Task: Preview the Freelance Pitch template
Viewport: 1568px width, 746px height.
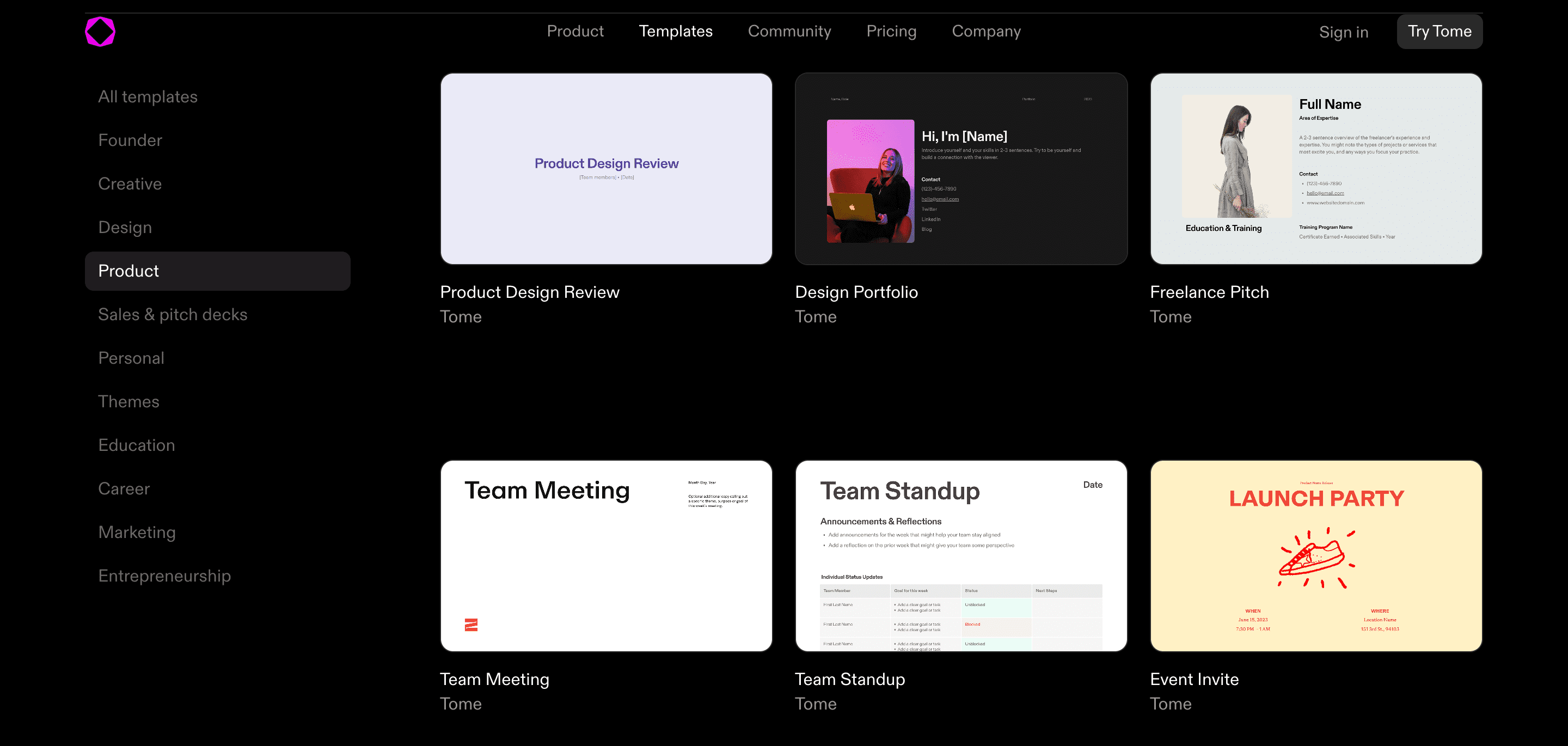Action: pyautogui.click(x=1316, y=169)
